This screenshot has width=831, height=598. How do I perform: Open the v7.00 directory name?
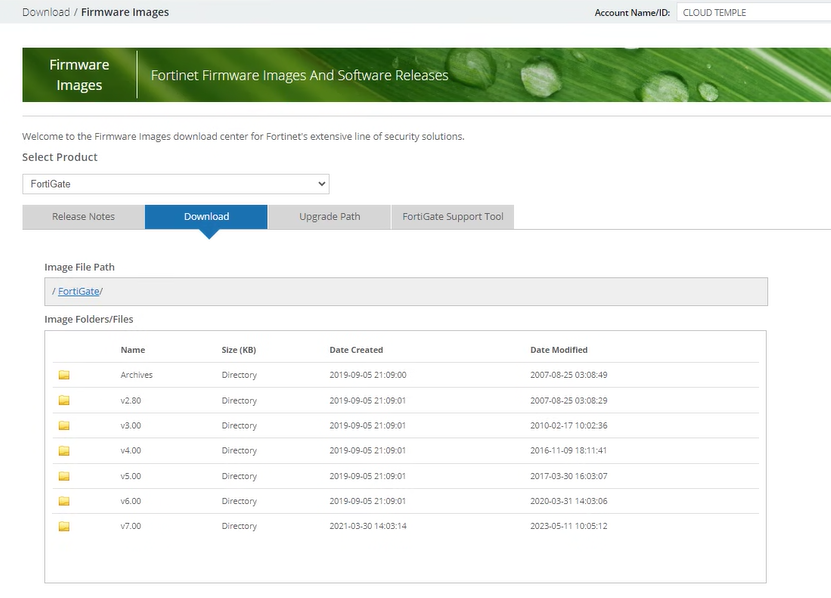click(132, 526)
